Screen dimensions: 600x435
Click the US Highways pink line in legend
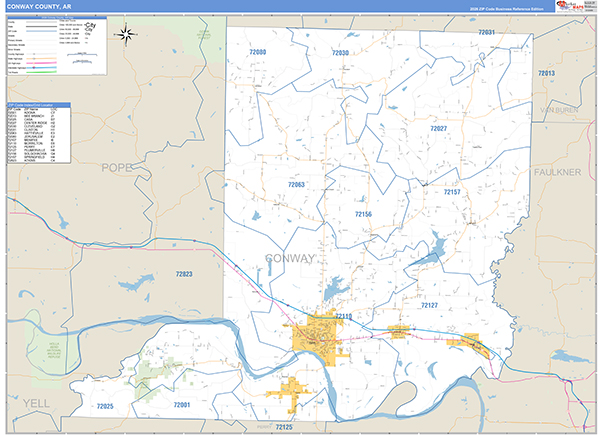tap(41, 63)
